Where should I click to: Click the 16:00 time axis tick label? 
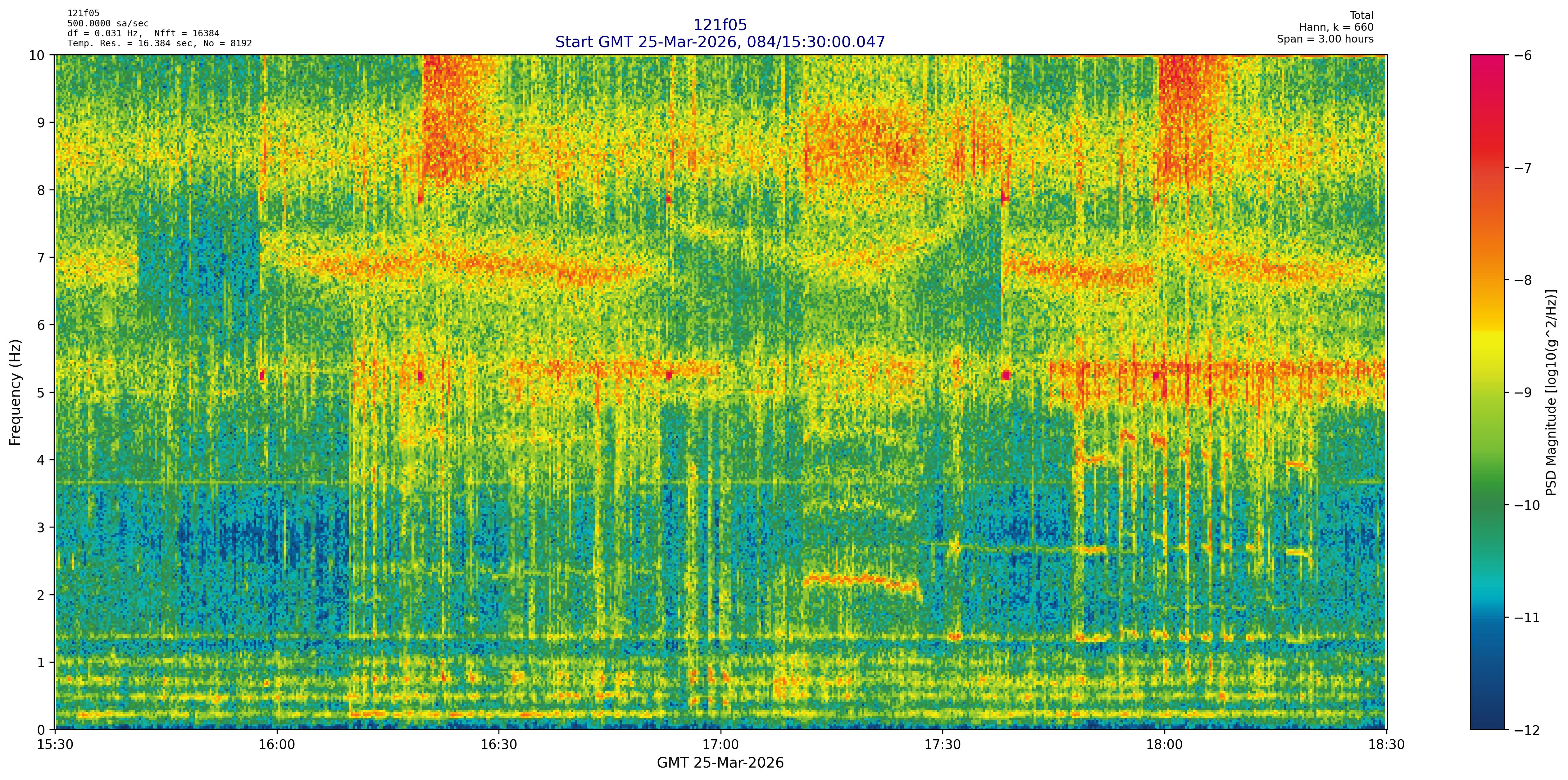[277, 745]
